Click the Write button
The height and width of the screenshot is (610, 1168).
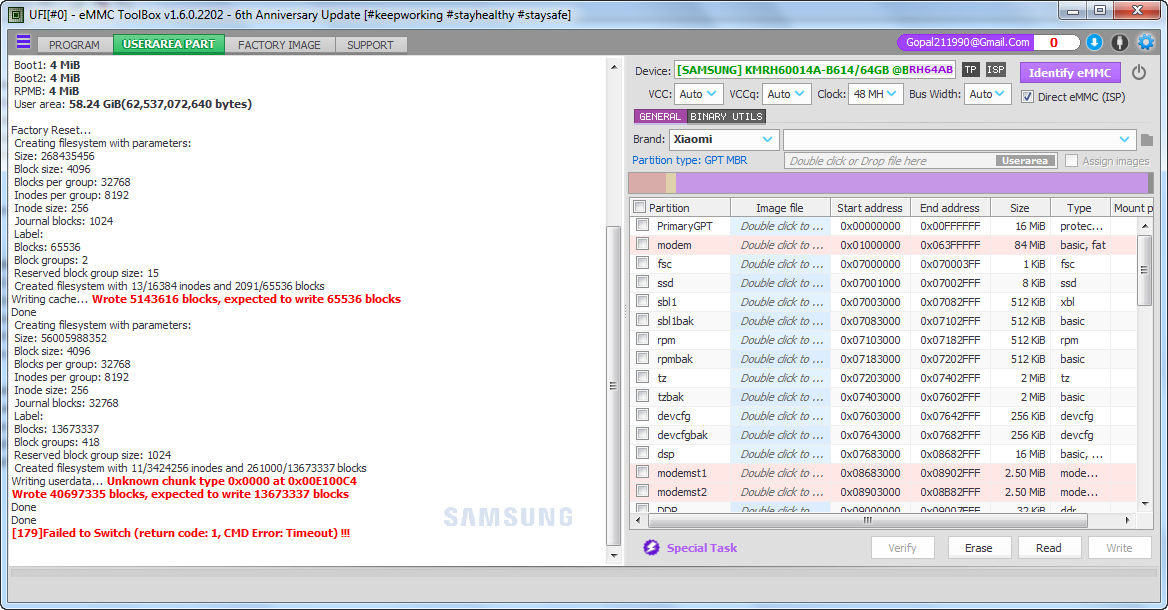click(1119, 547)
